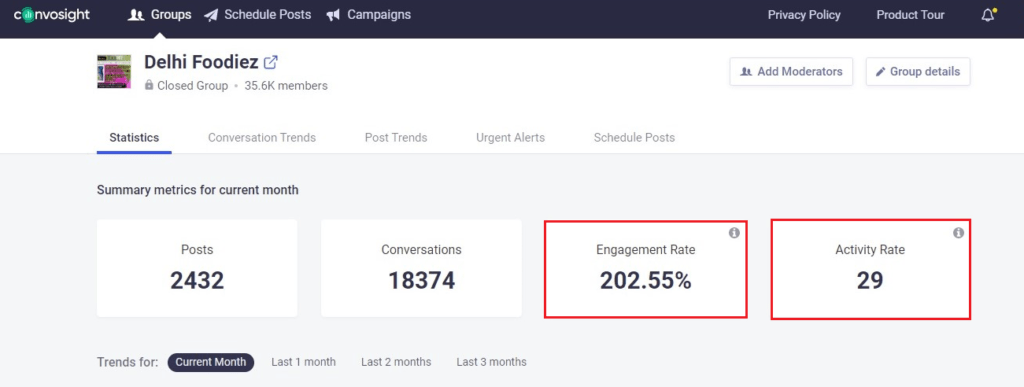Image resolution: width=1024 pixels, height=387 pixels.
Task: Click the Engagement Rate info icon
Action: (734, 233)
